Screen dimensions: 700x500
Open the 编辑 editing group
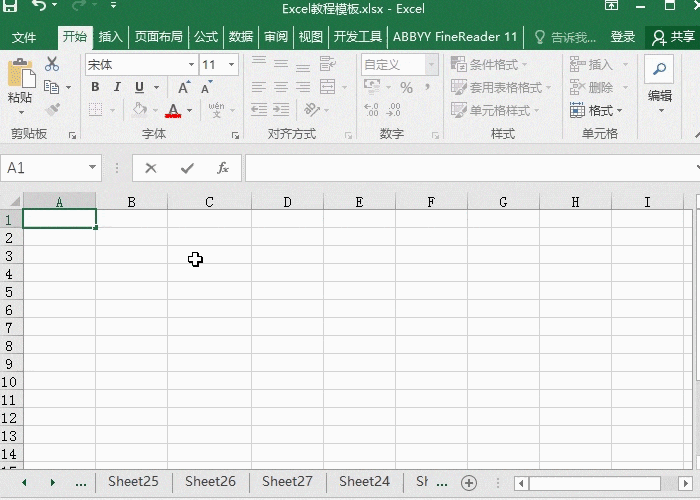pos(660,85)
